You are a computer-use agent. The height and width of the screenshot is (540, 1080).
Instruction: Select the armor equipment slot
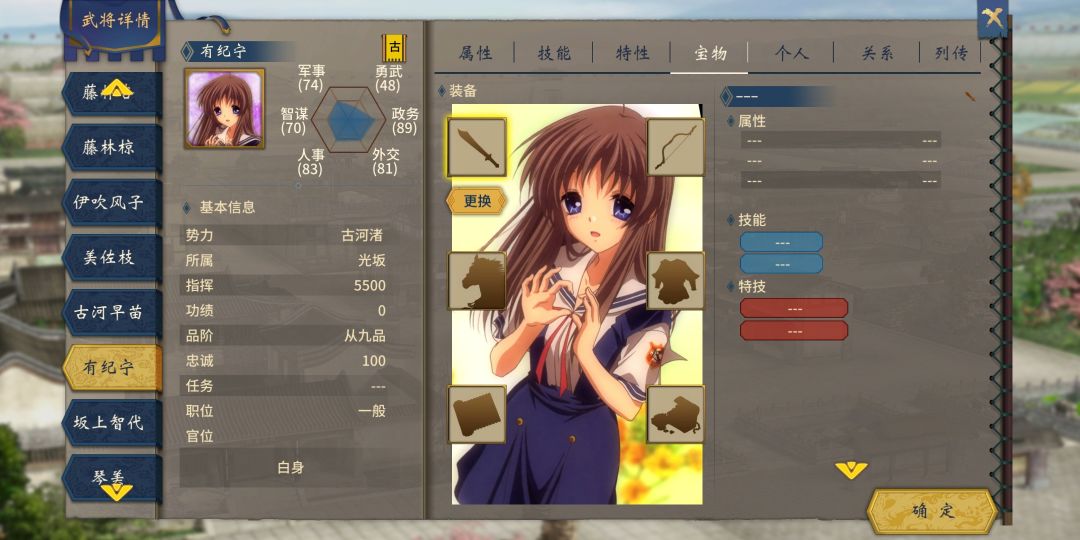click(x=675, y=280)
